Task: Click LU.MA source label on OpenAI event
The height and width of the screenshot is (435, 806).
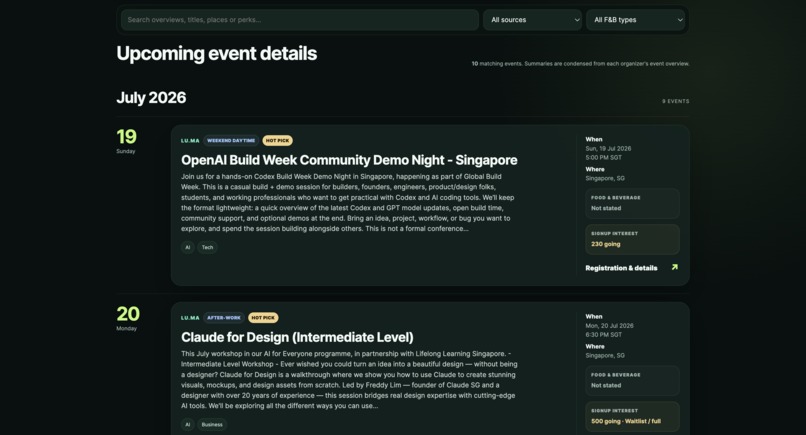Action: click(x=190, y=140)
